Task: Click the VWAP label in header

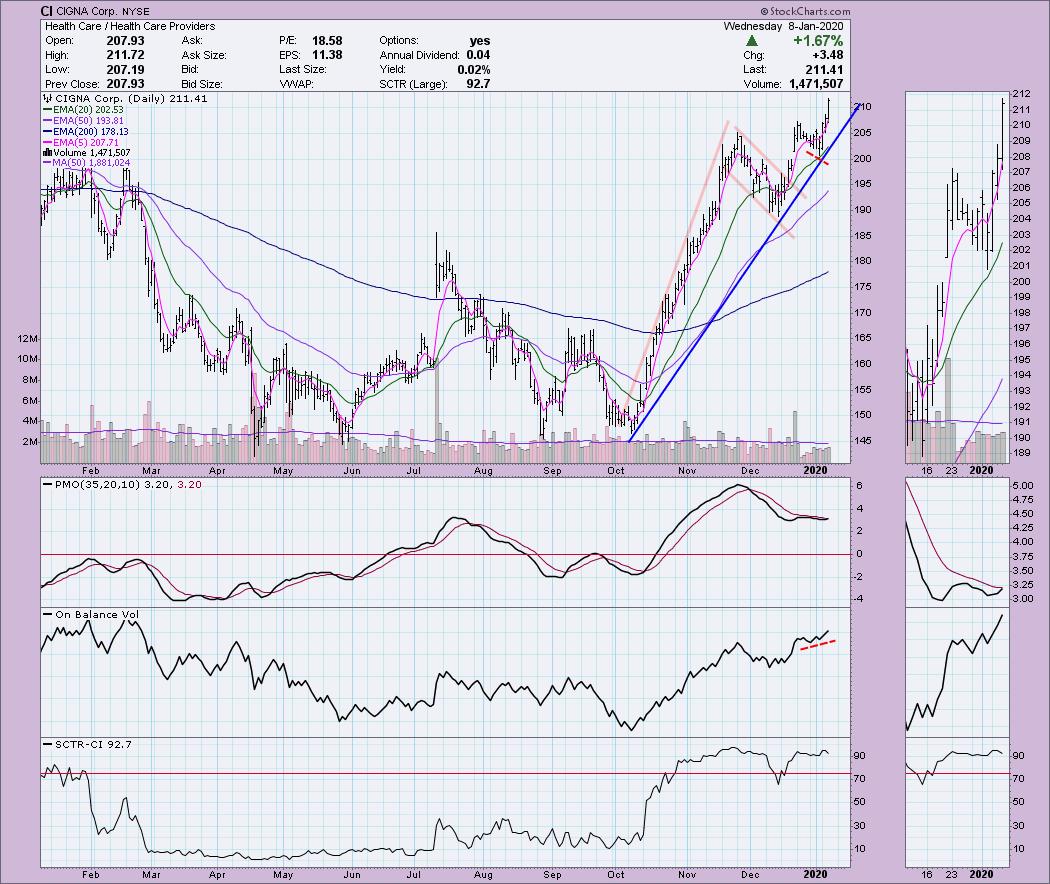Action: tap(297, 84)
